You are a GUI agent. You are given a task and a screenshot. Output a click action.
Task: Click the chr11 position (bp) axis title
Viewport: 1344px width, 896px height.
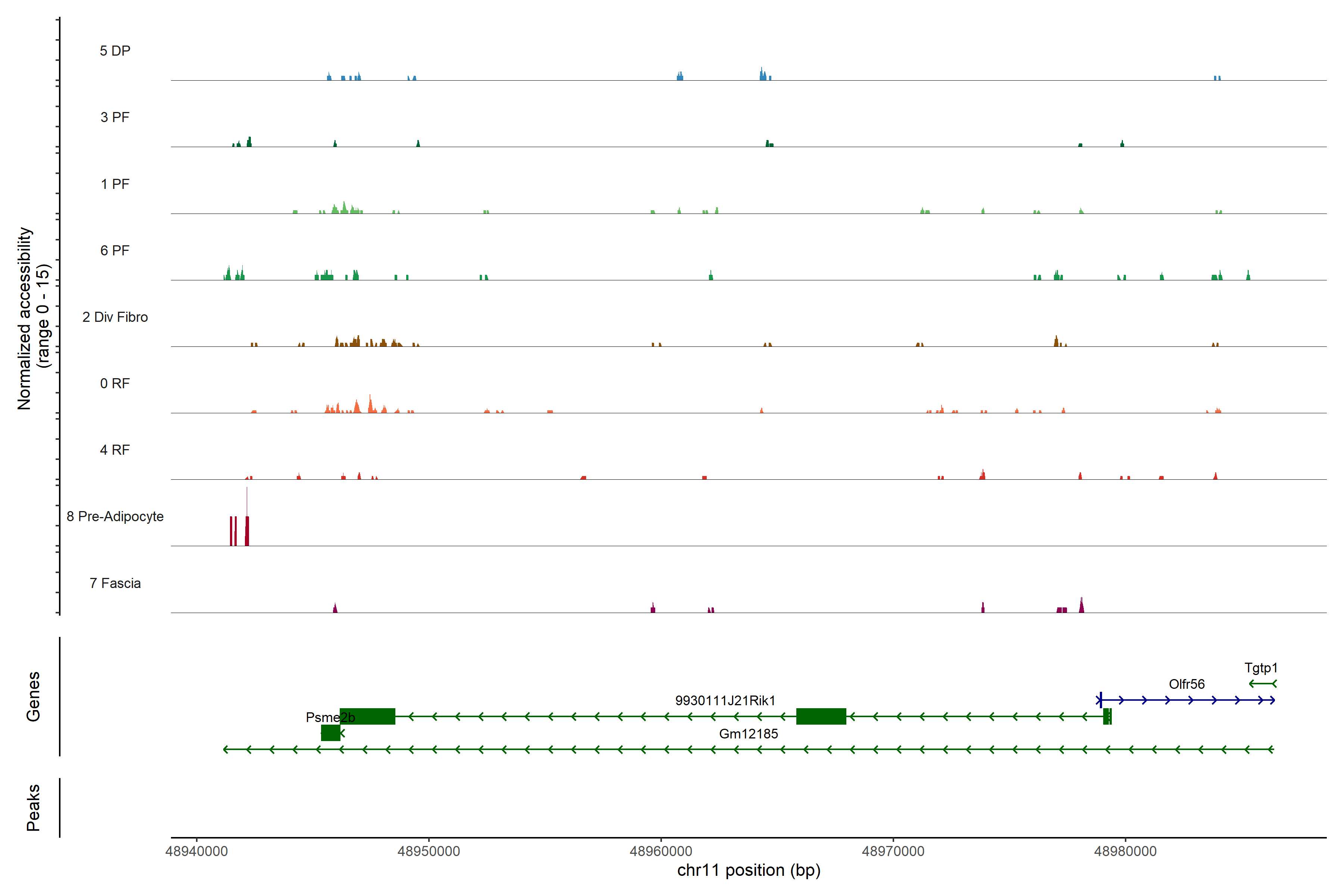pos(749,870)
